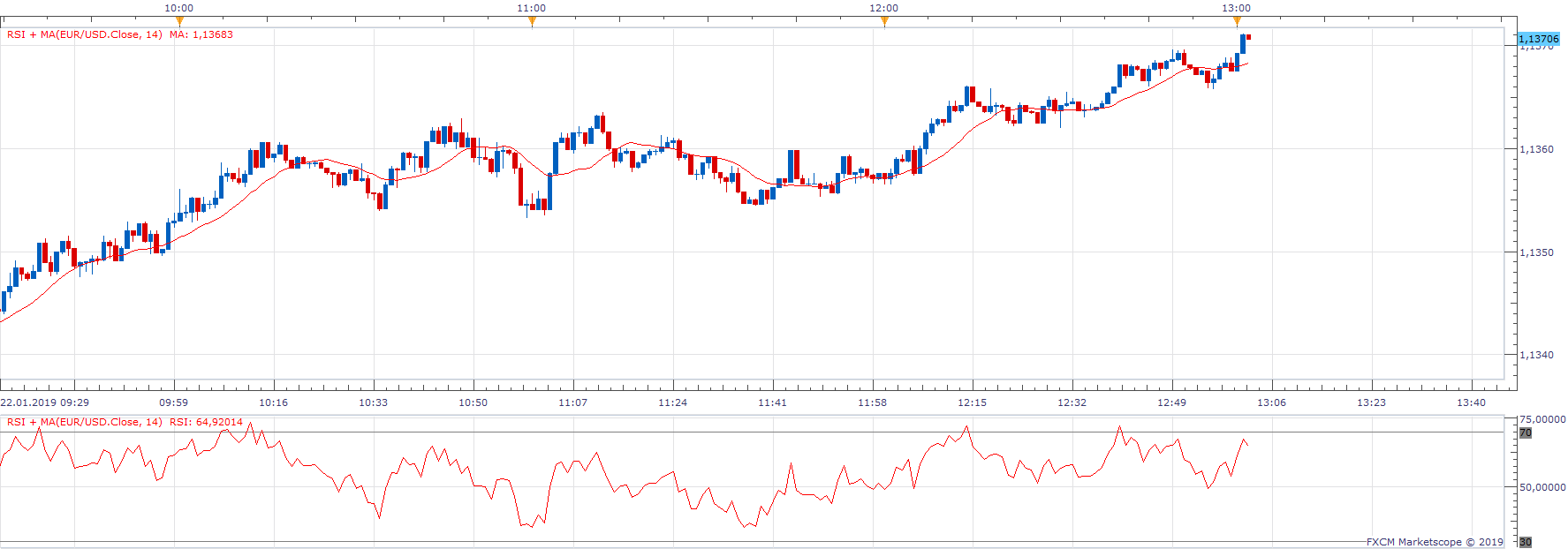Click the 10:33 time axis label
This screenshot has width=1568, height=549.
pos(374,402)
